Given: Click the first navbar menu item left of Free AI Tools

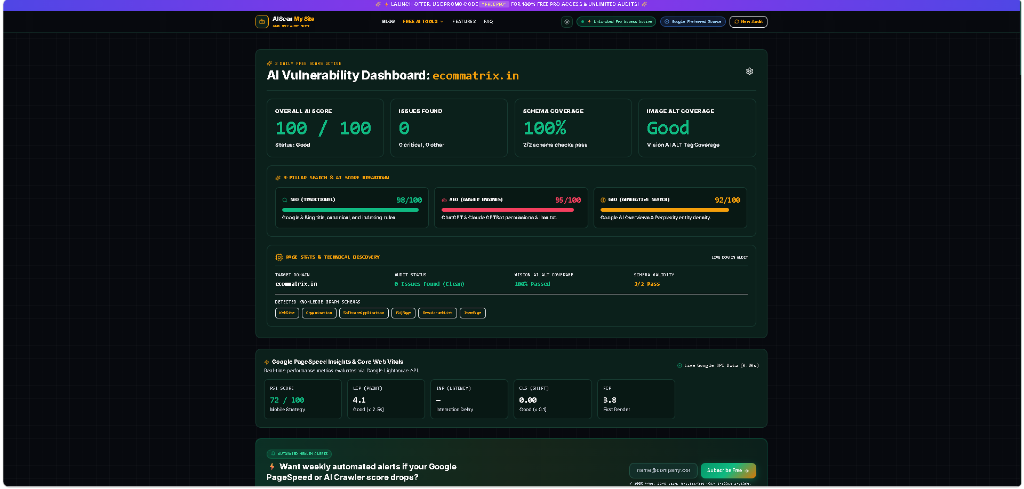Looking at the screenshot, I should click(x=388, y=22).
